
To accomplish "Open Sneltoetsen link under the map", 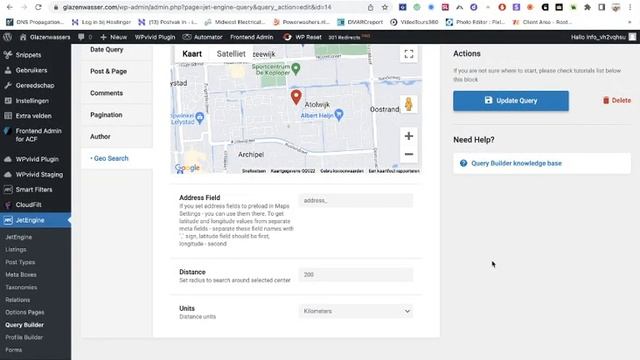I will click(254, 171).
